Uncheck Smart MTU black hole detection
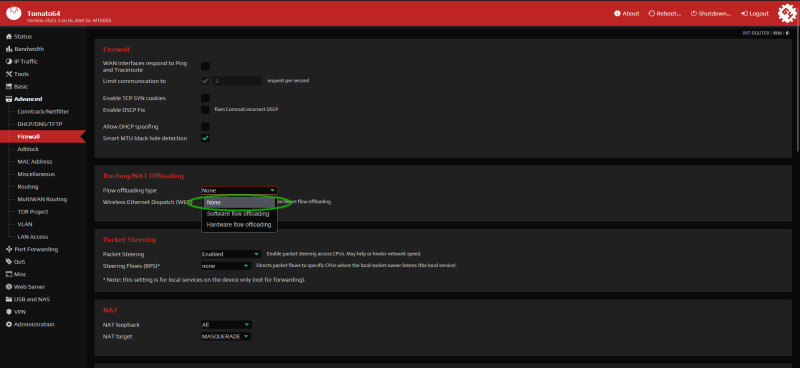This screenshot has height=368, width=800. tap(205, 138)
